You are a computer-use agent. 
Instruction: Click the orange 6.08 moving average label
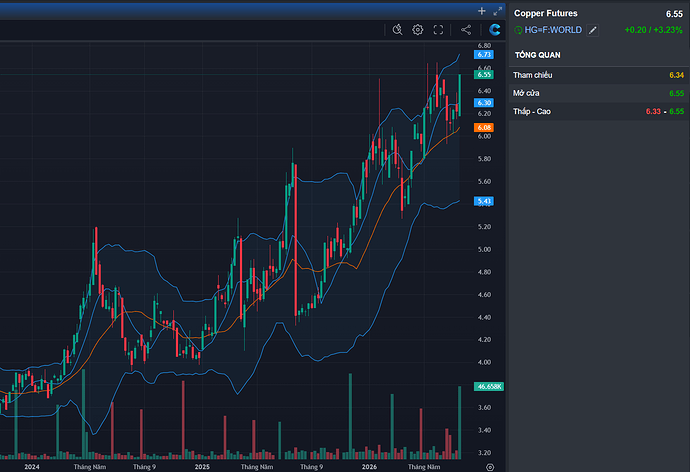tap(484, 128)
